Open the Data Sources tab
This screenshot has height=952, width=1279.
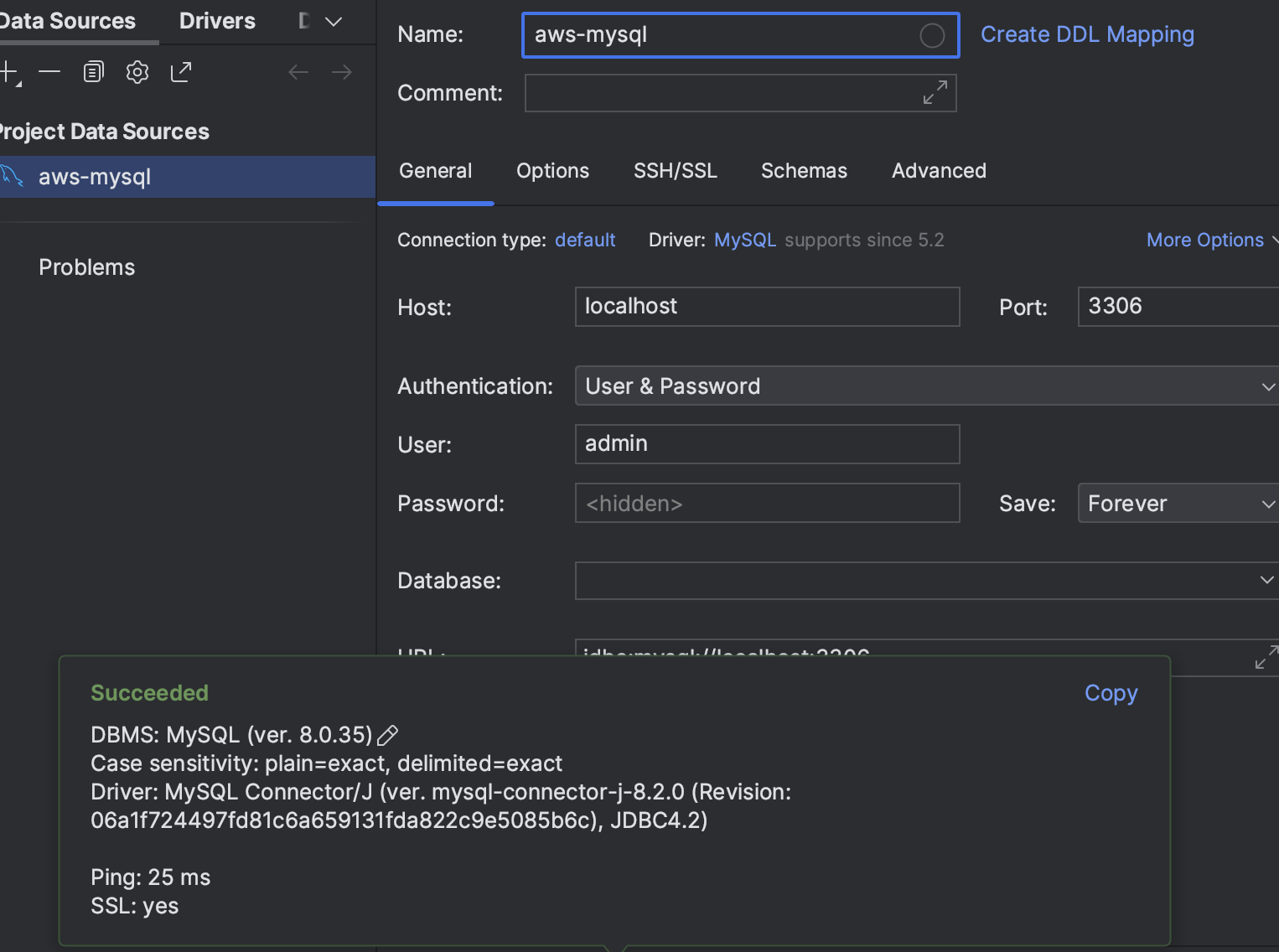pyautogui.click(x=68, y=21)
